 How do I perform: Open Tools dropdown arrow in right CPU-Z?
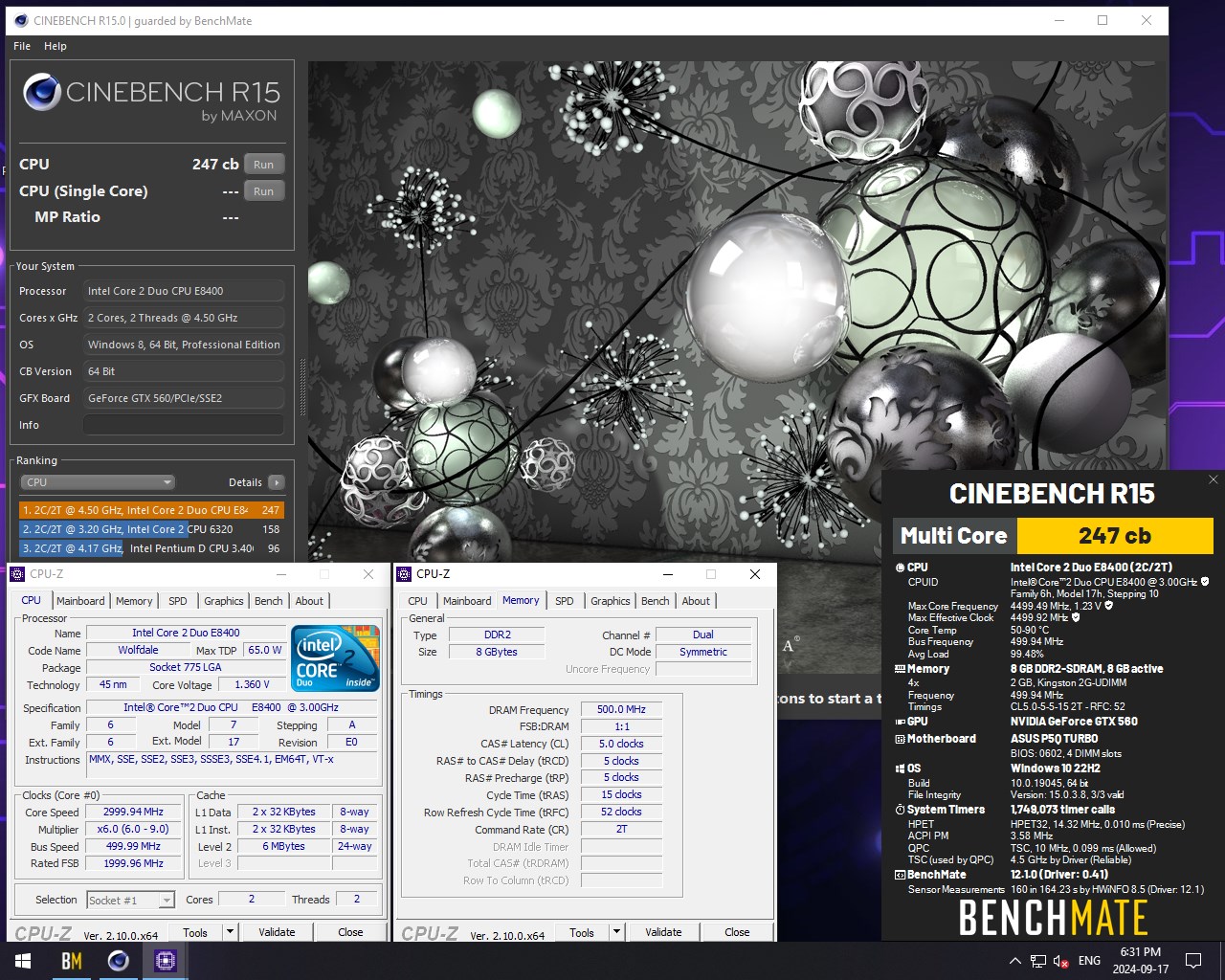click(x=616, y=932)
